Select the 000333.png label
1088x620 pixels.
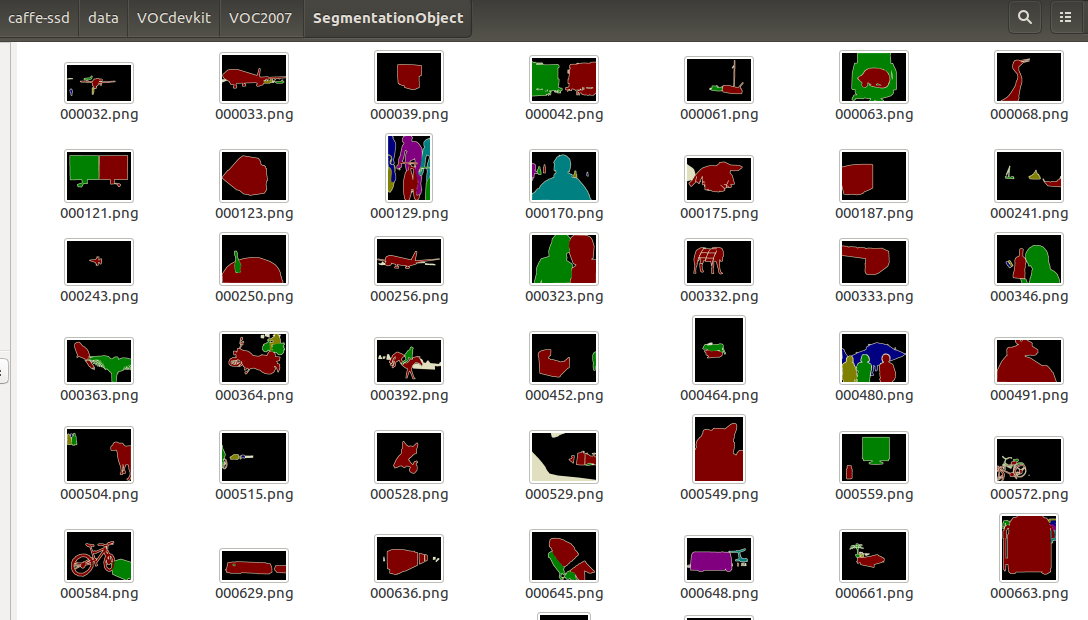(x=874, y=296)
